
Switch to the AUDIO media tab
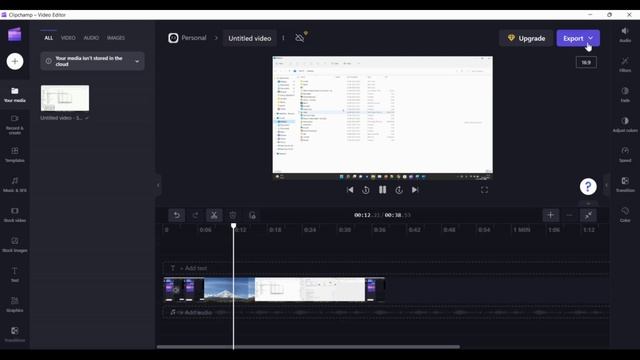pyautogui.click(x=91, y=38)
